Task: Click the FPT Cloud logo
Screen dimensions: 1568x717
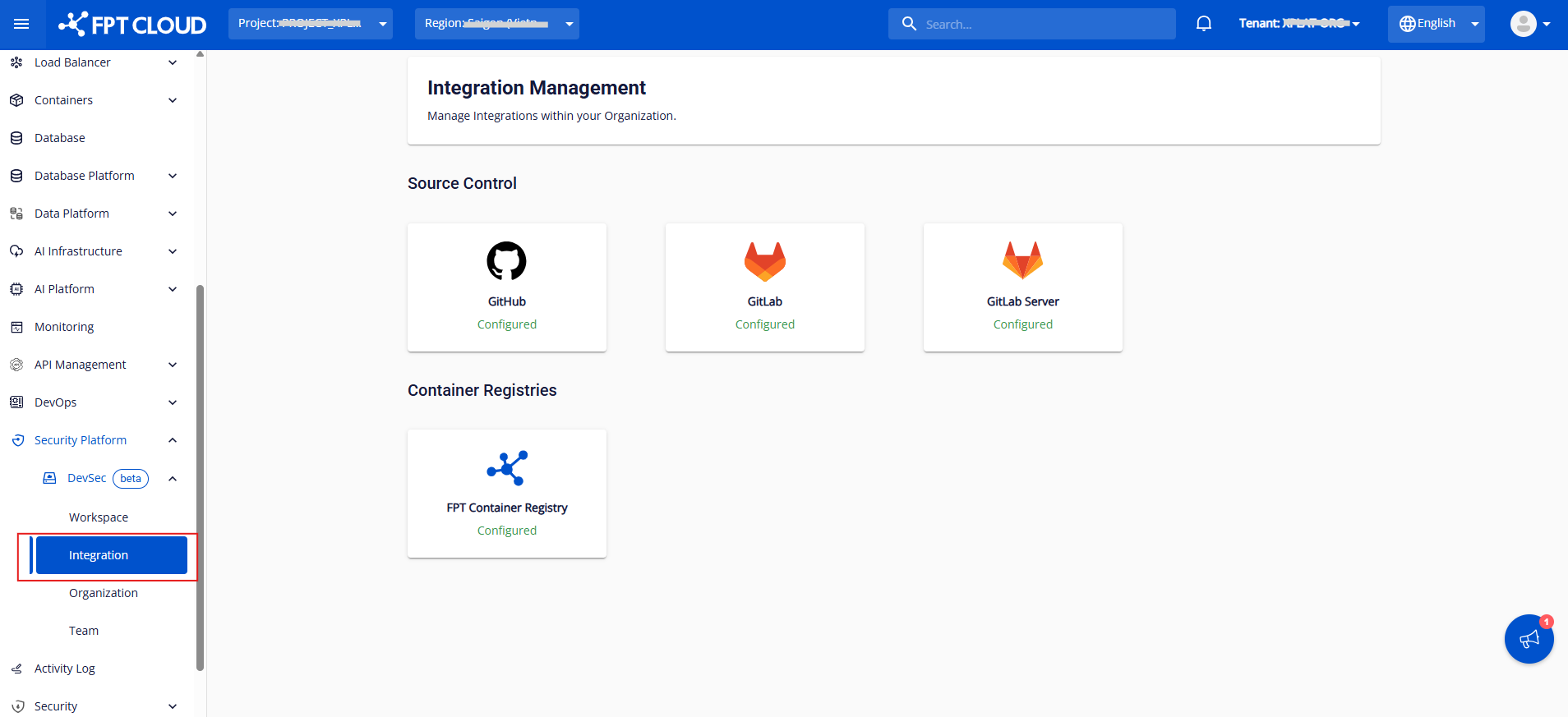Action: (x=132, y=24)
